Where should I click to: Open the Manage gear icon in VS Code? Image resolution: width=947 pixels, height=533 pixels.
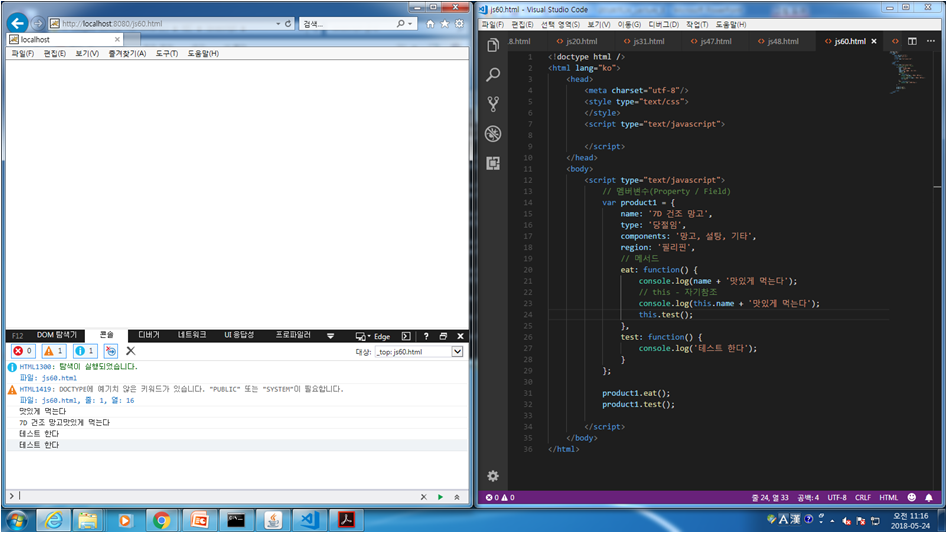tap(493, 476)
